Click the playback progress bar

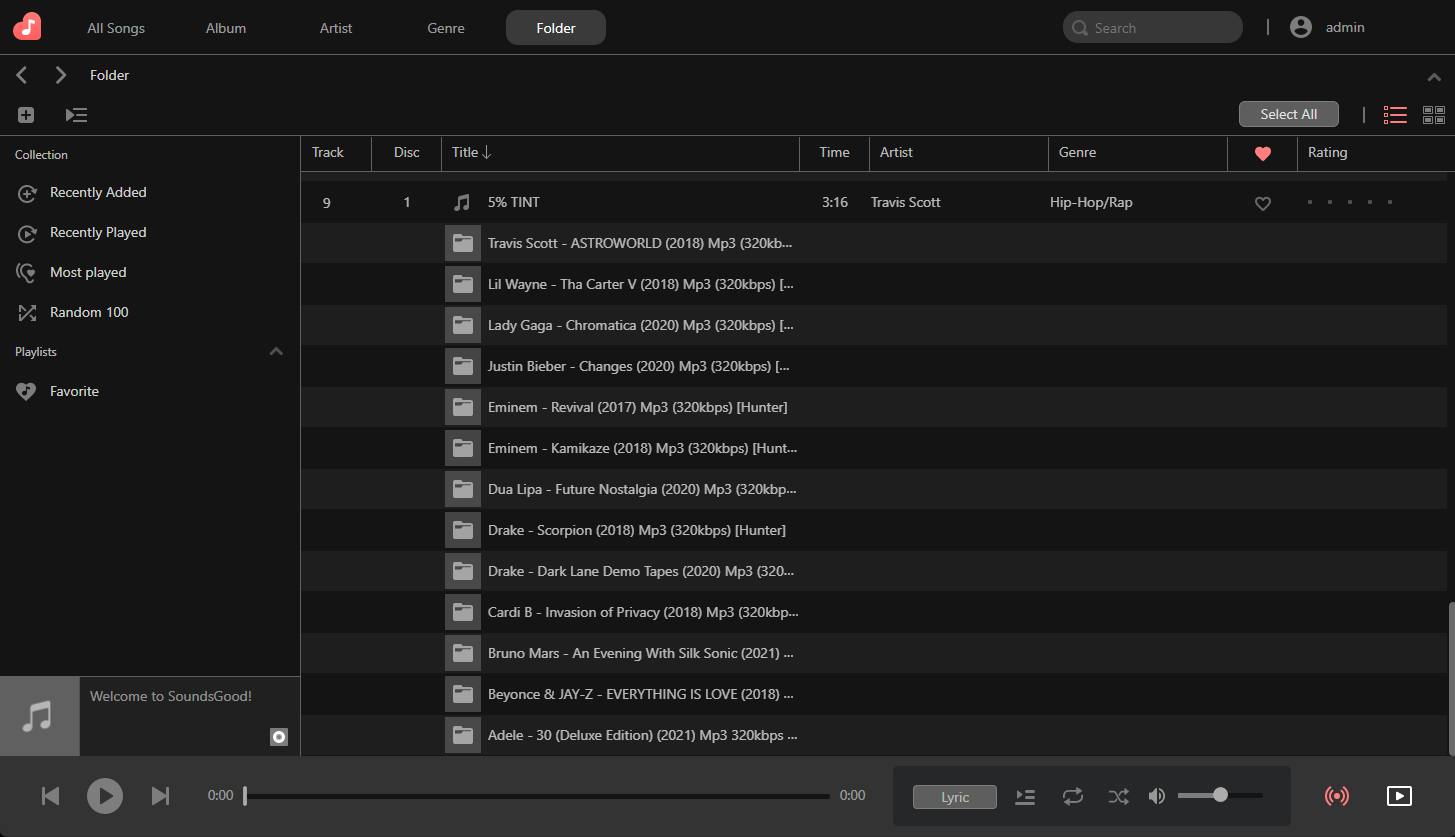click(x=537, y=796)
